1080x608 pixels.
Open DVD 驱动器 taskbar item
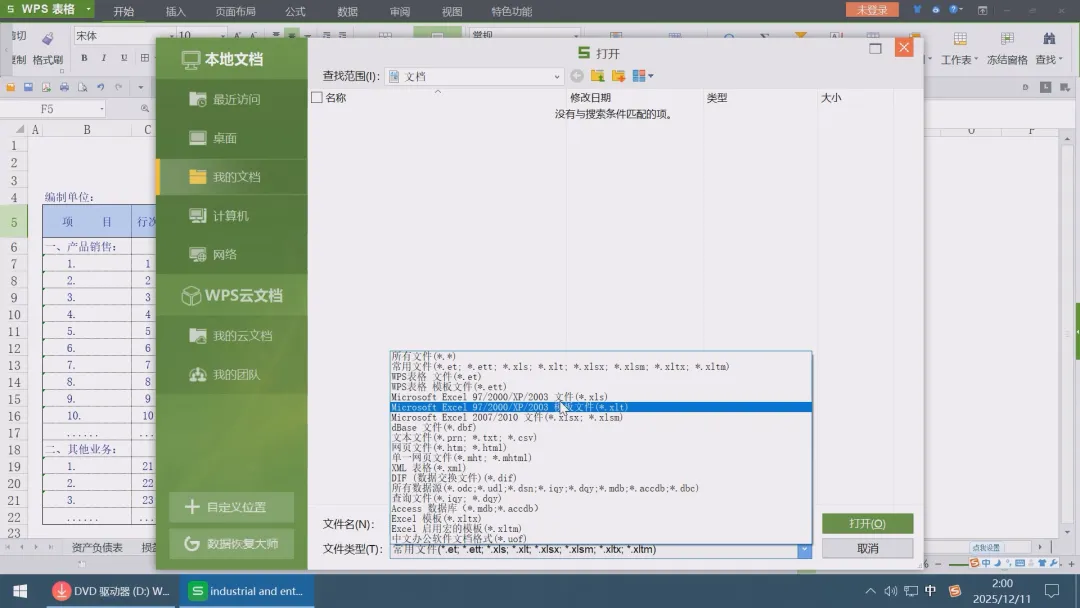tap(112, 591)
